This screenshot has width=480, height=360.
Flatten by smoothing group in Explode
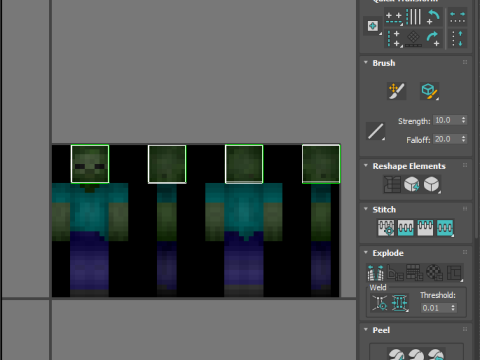(x=414, y=273)
